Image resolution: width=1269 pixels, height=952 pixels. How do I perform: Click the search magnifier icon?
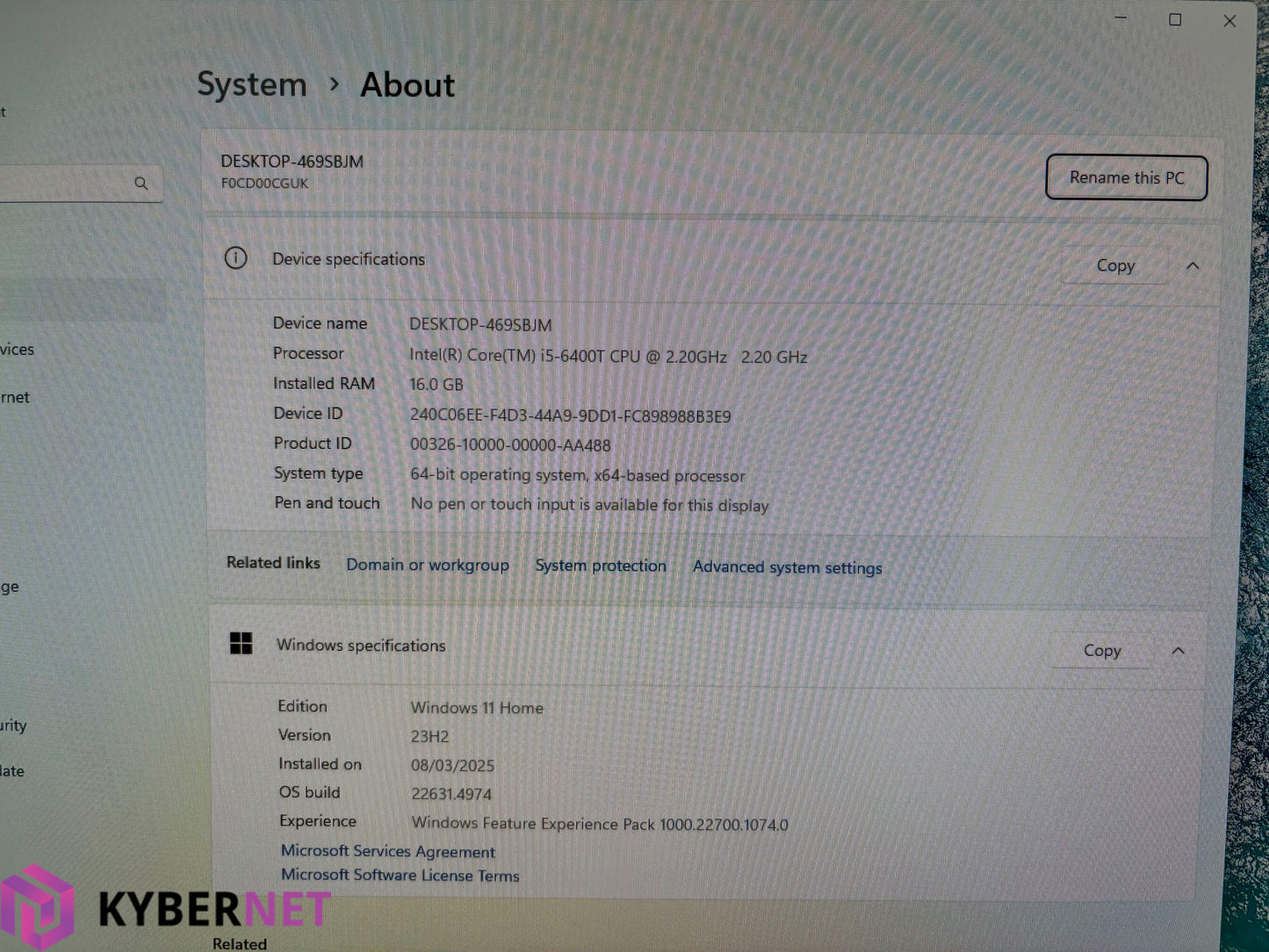(x=141, y=184)
